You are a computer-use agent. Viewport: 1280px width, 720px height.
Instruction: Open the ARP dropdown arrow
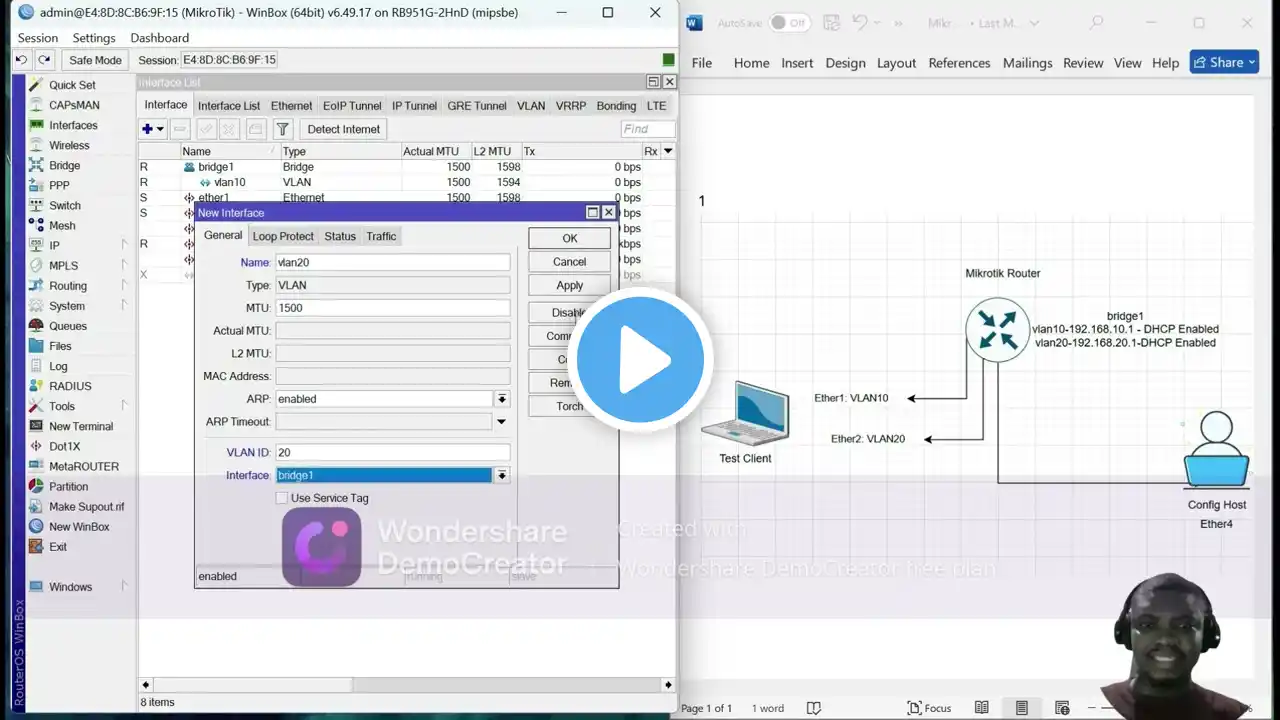502,399
